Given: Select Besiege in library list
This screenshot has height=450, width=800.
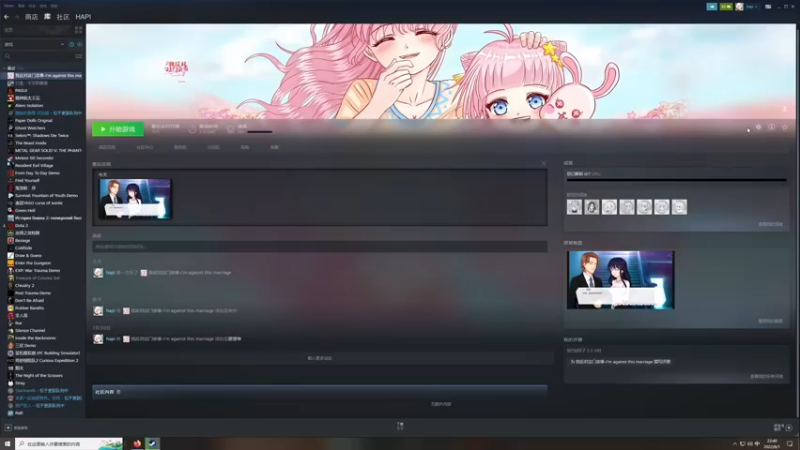Looking at the screenshot, I should pyautogui.click(x=22, y=240).
